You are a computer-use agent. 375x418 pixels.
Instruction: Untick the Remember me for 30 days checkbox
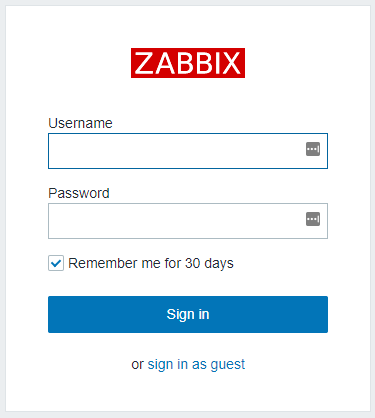click(x=56, y=263)
